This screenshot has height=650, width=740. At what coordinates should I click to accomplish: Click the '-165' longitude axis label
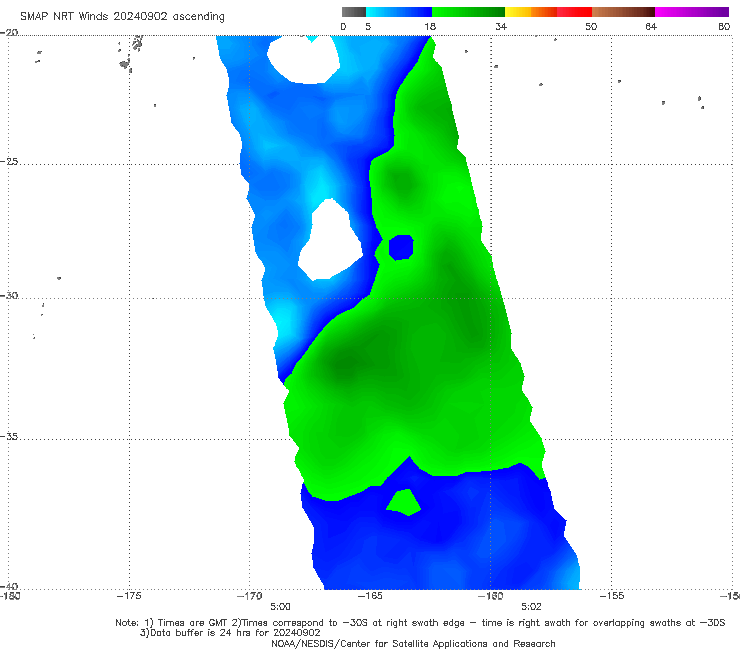(370, 595)
